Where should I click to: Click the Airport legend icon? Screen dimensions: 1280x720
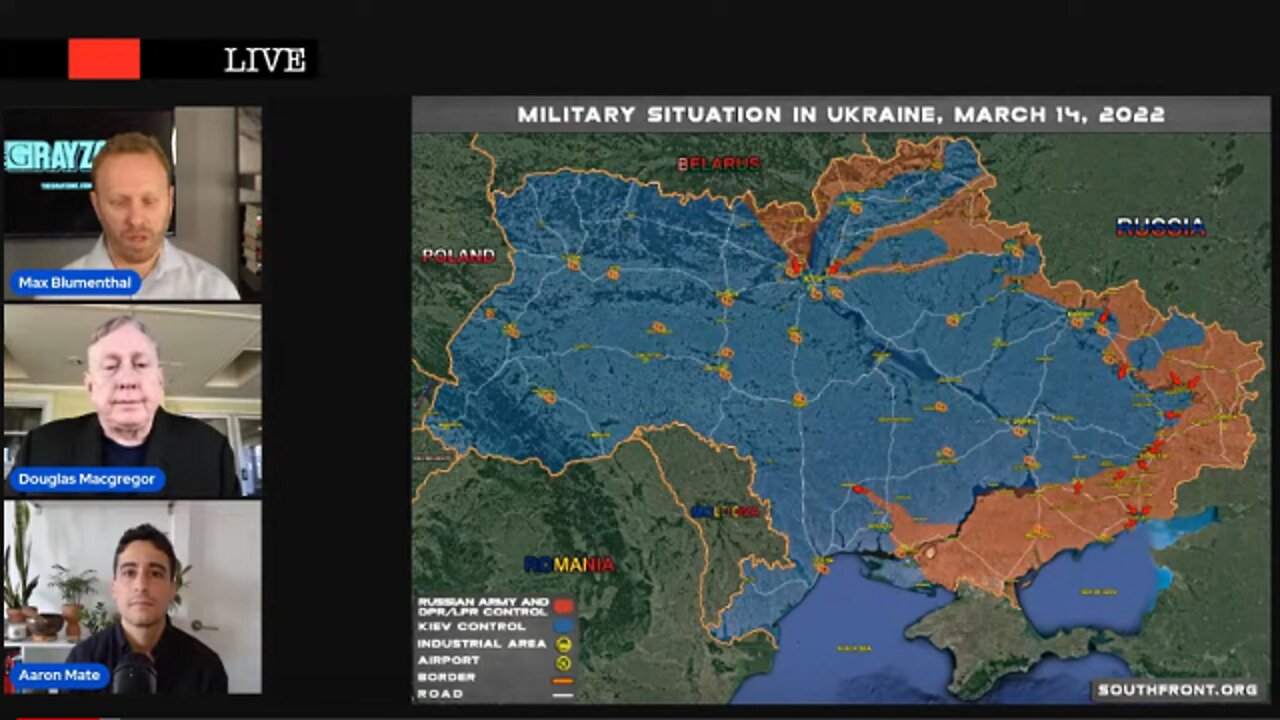tap(563, 661)
